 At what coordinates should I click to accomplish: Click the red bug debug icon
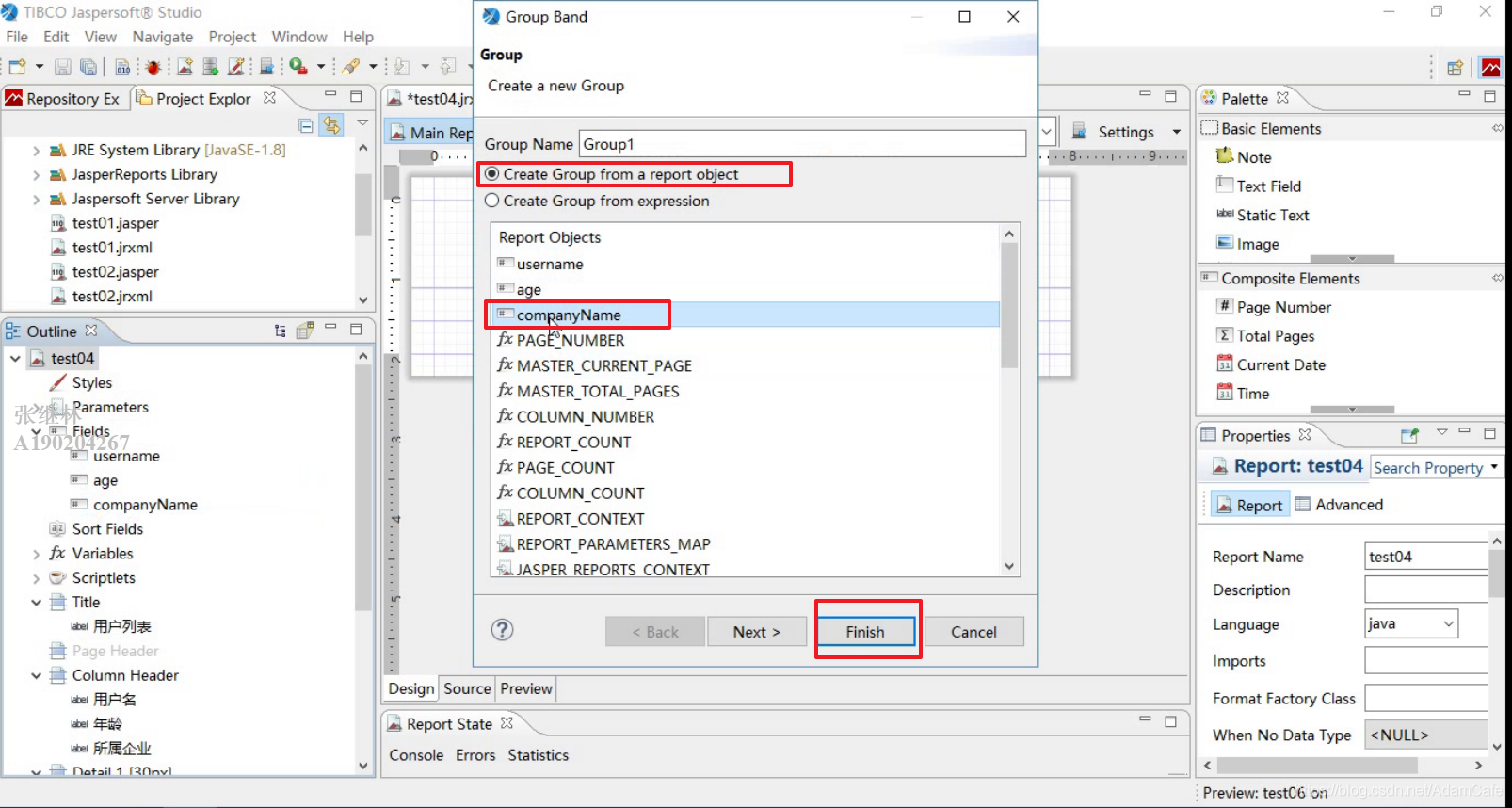153,67
